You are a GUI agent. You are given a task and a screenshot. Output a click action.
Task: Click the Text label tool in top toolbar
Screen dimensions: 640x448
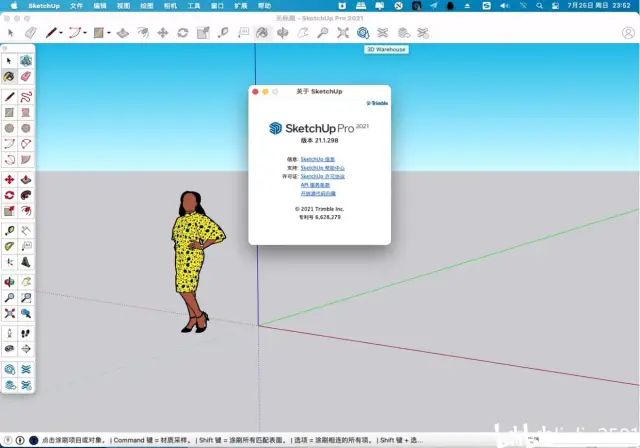243,33
